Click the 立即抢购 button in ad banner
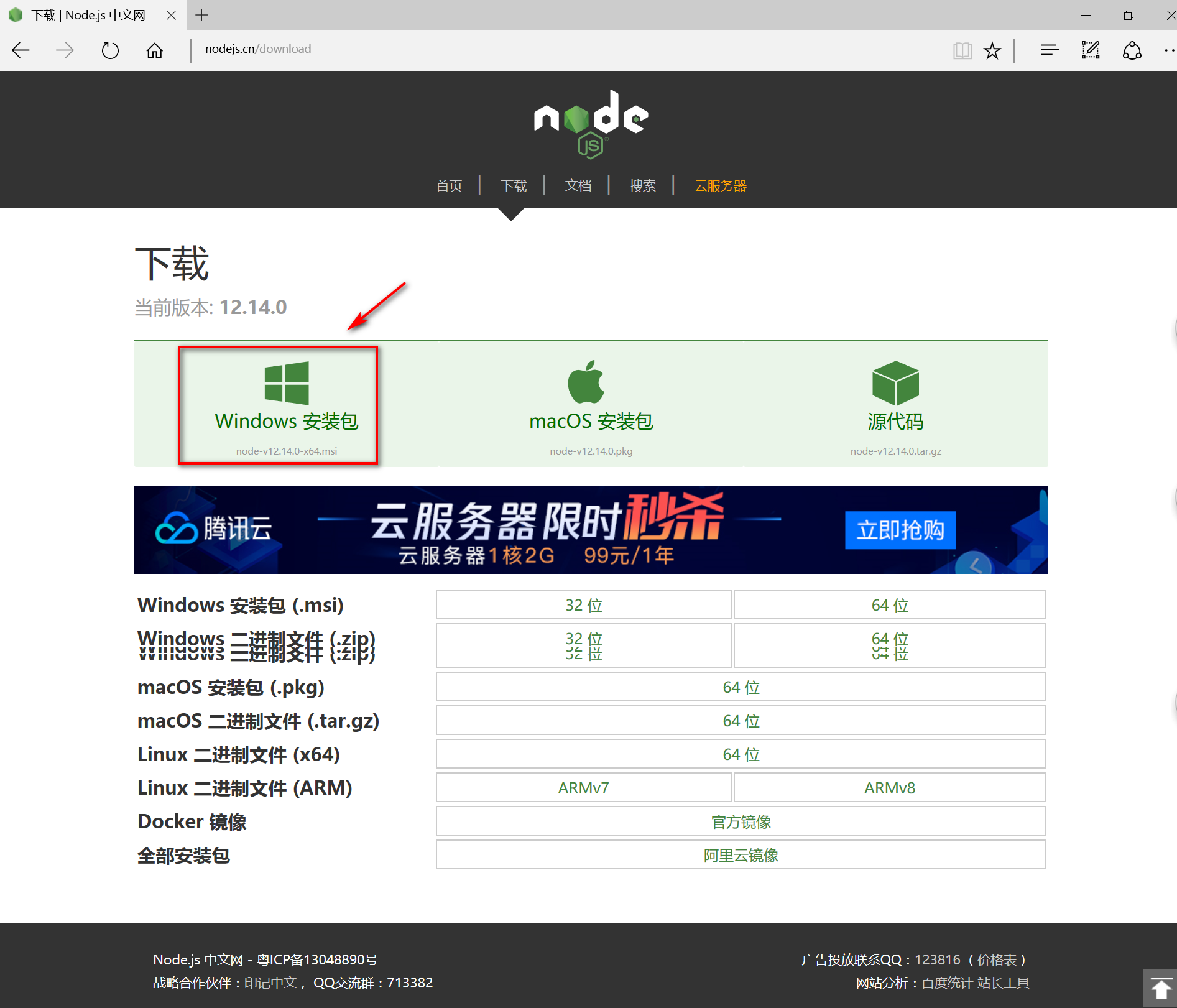 900,530
